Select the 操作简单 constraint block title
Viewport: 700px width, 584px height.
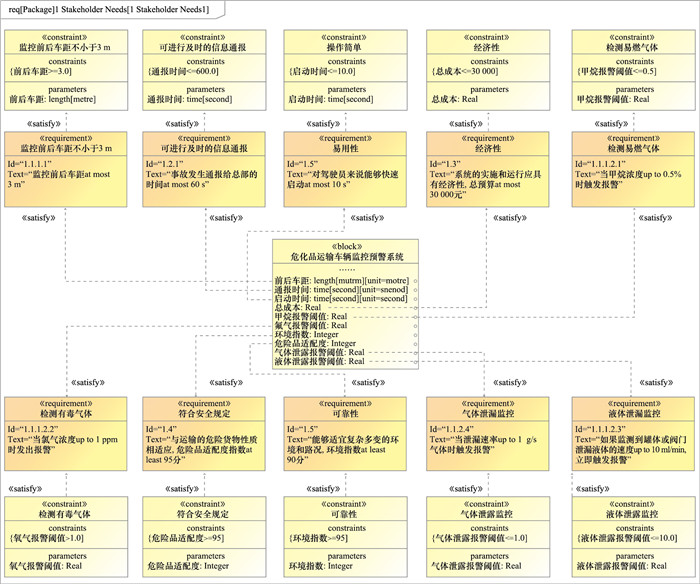coord(344,47)
